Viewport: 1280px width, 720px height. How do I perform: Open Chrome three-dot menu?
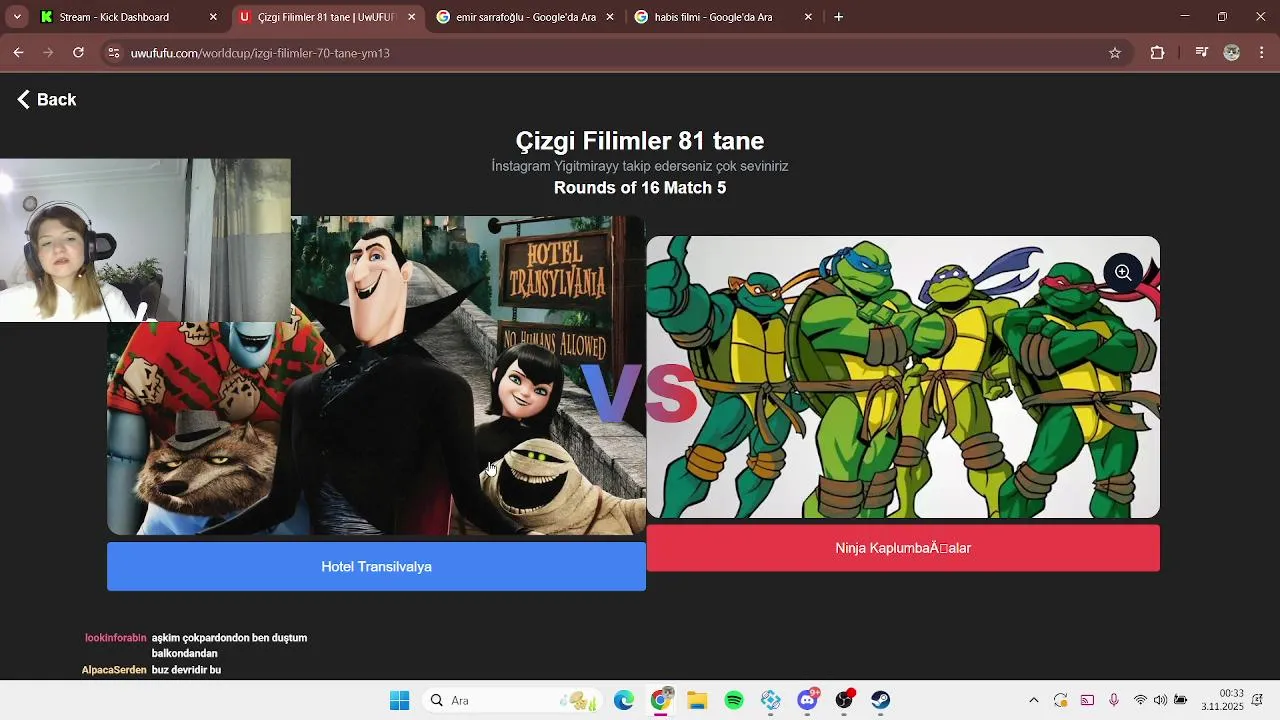(x=1262, y=53)
